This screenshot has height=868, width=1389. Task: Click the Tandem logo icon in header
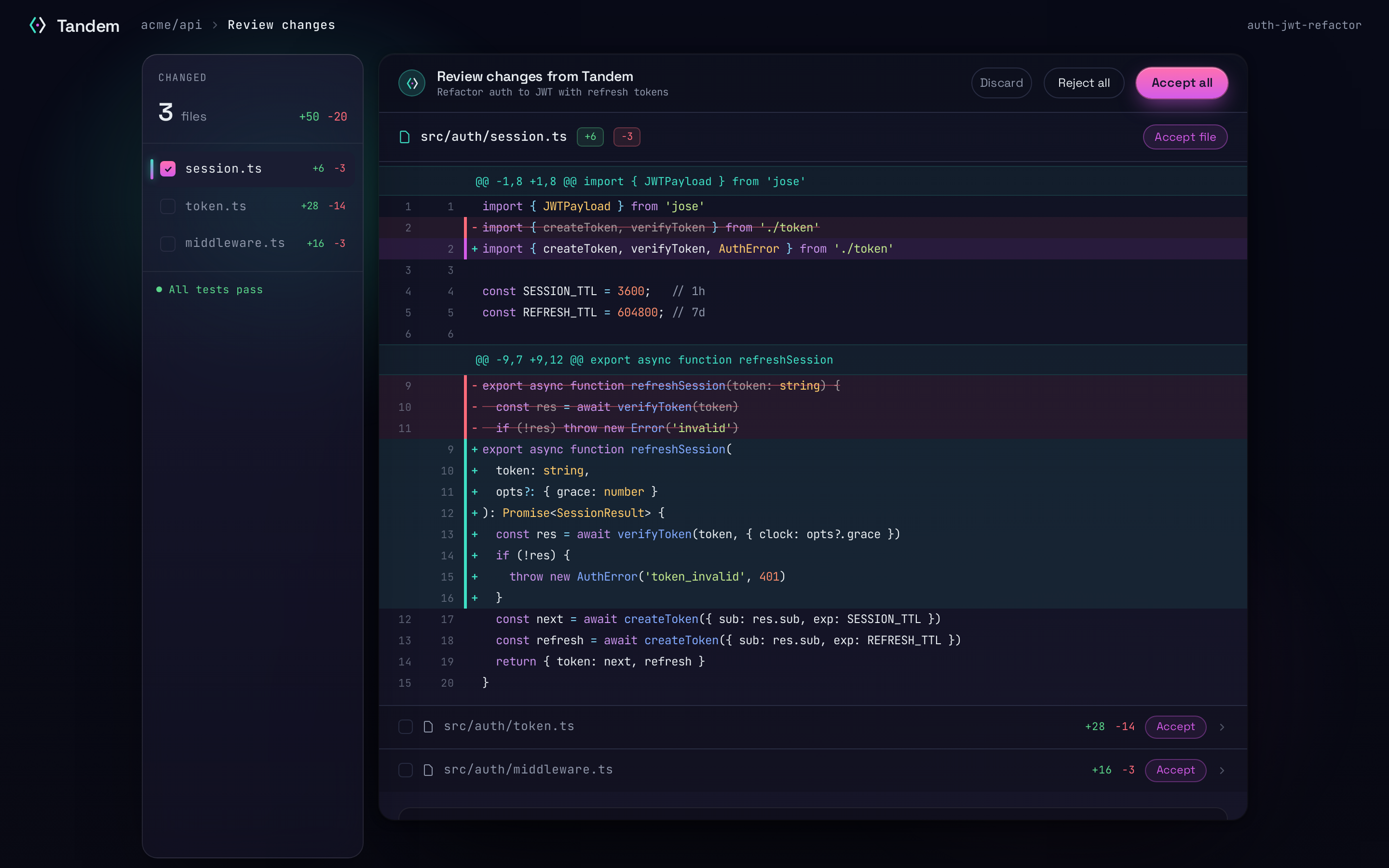(37, 25)
